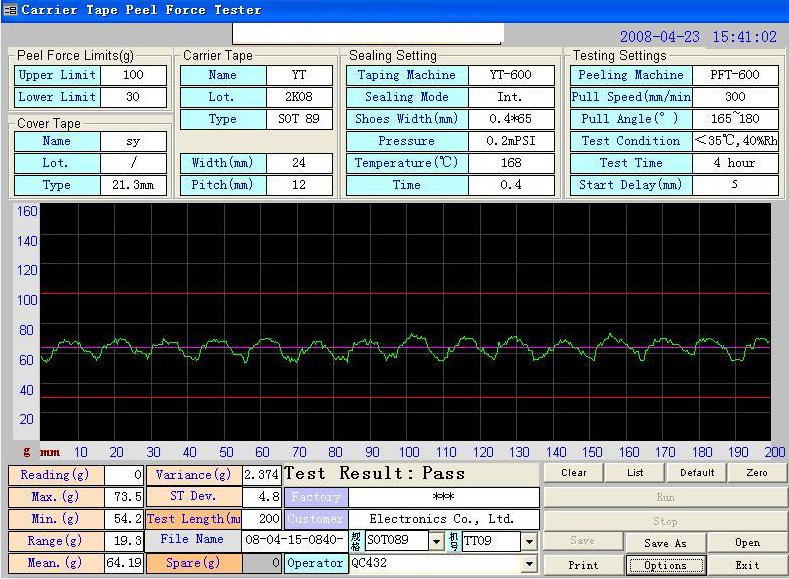
Task: Click the Factory field showing ***
Action: (443, 497)
